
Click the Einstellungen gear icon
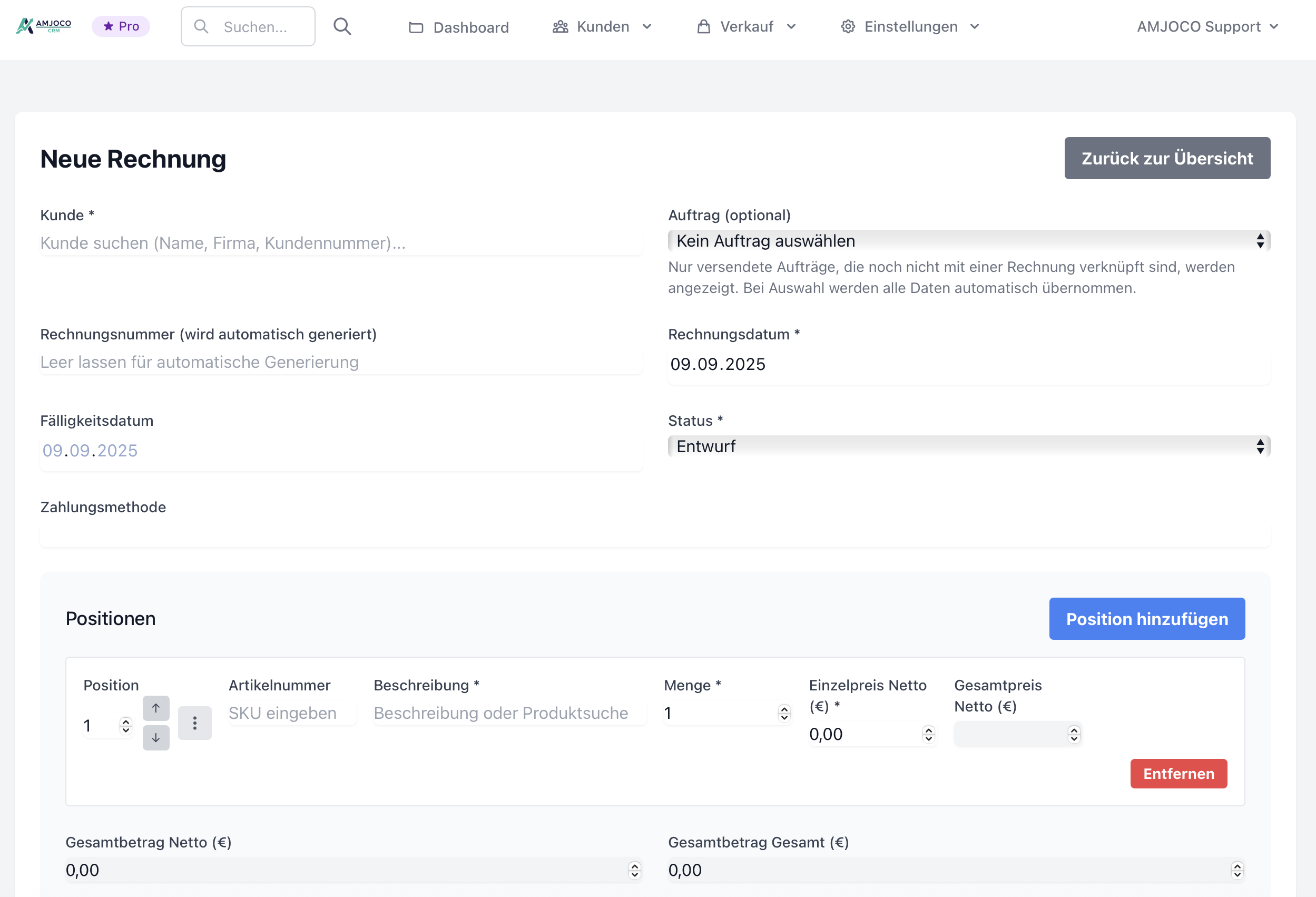pos(847,27)
